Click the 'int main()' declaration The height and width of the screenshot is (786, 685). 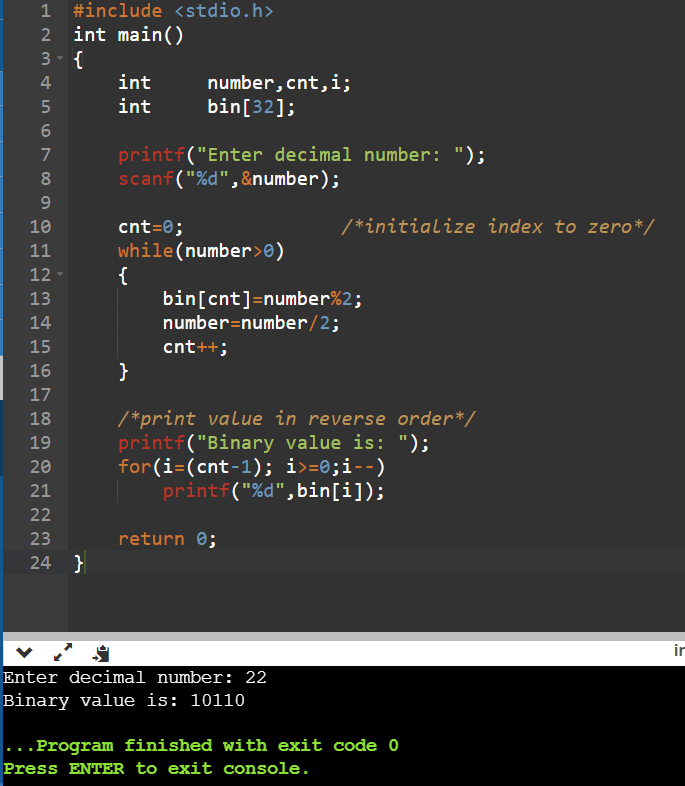click(128, 35)
